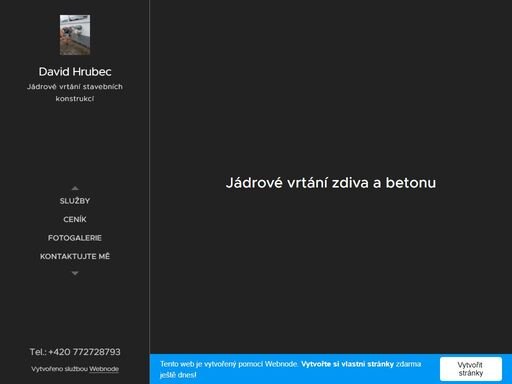512x384 pixels.
Task: Click bold 'Vytvořte si vlastní stránky' banner text
Action: tap(347, 364)
